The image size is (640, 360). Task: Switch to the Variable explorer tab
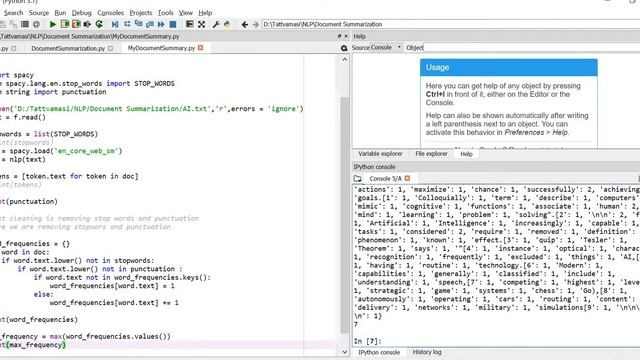click(380, 154)
